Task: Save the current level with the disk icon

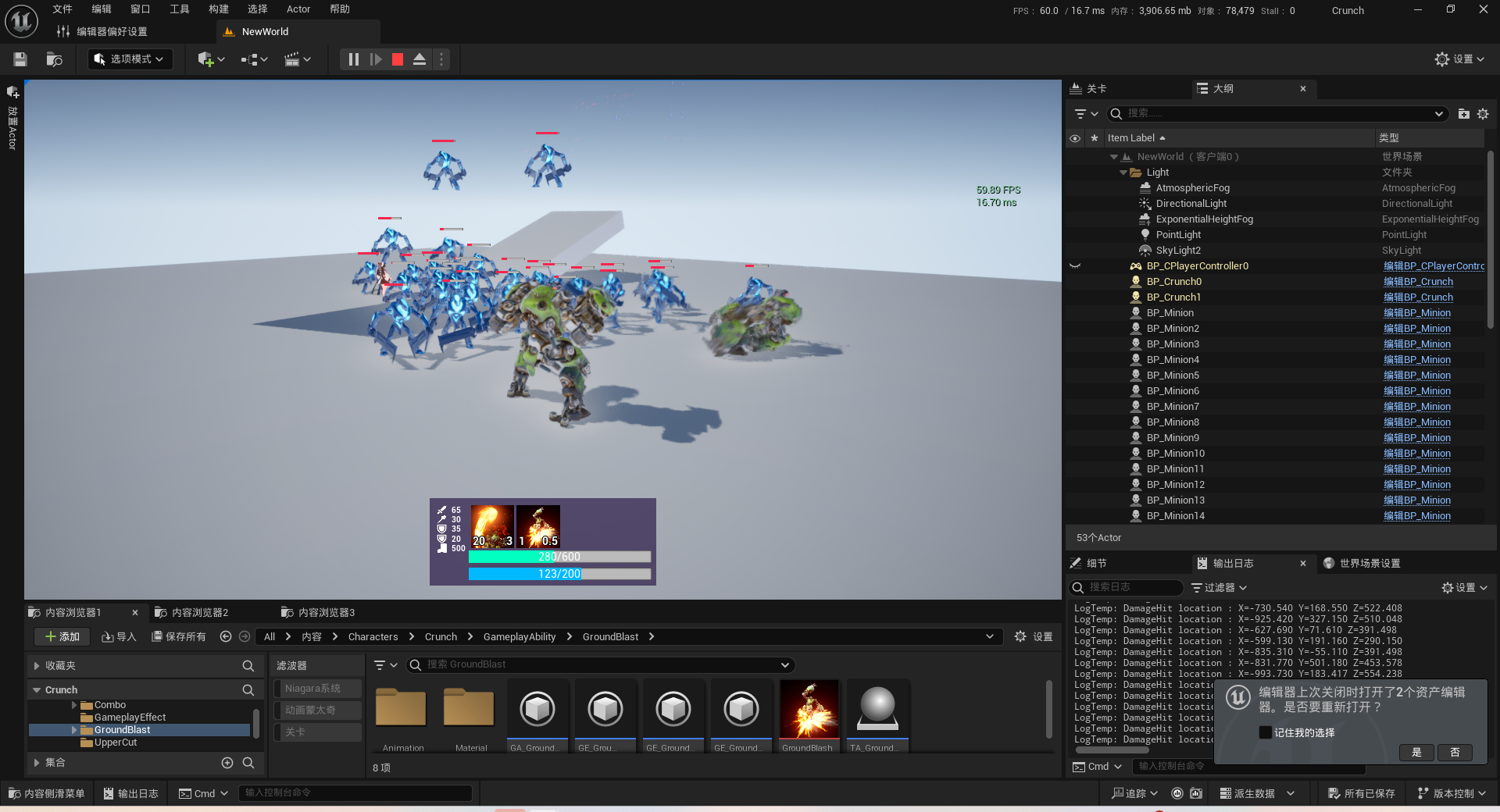Action: tap(20, 59)
